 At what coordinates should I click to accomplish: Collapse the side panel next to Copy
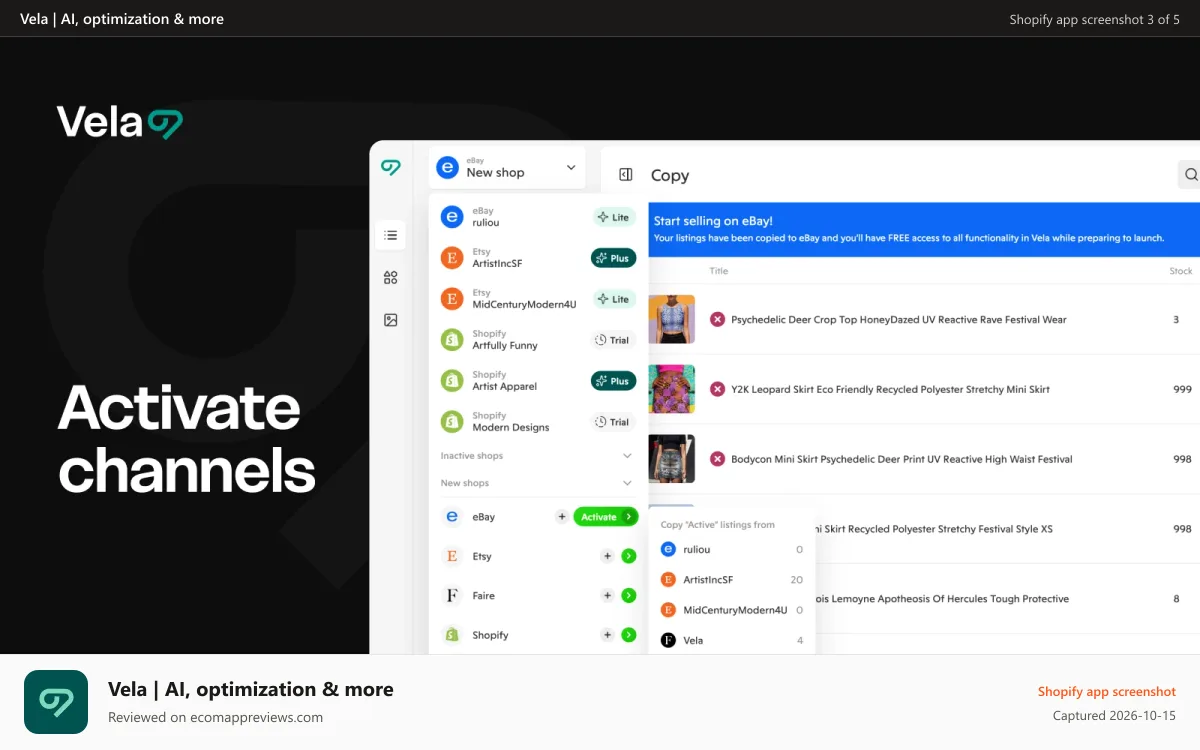click(x=626, y=175)
